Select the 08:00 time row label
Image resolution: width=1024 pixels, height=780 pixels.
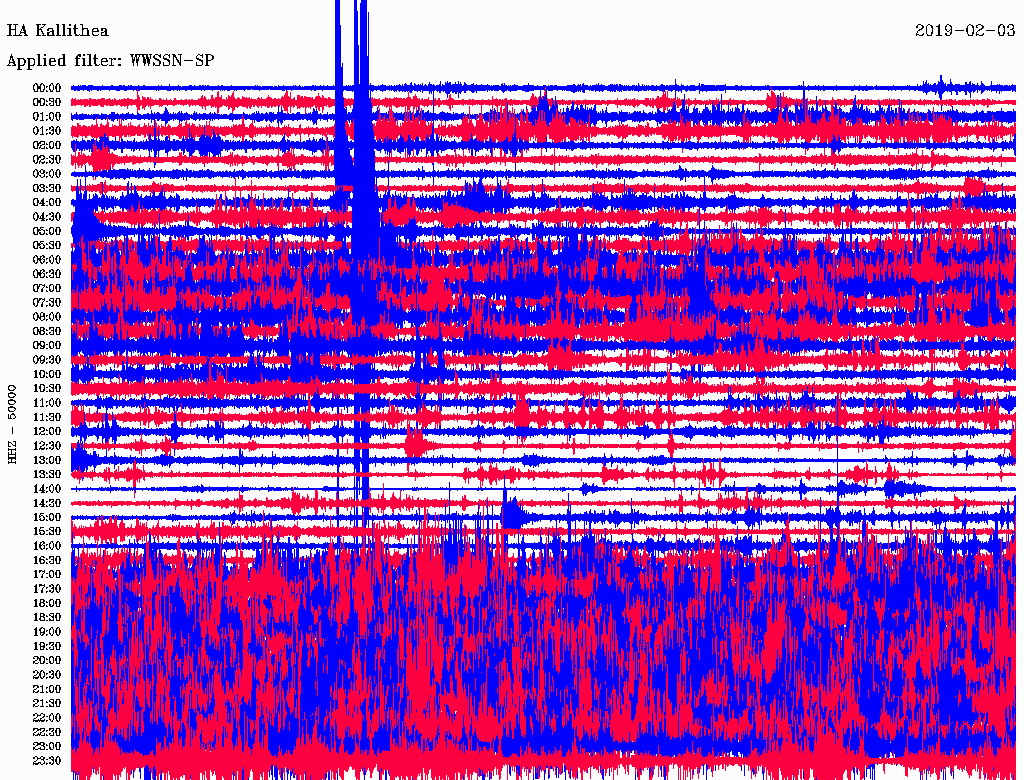pos(47,317)
